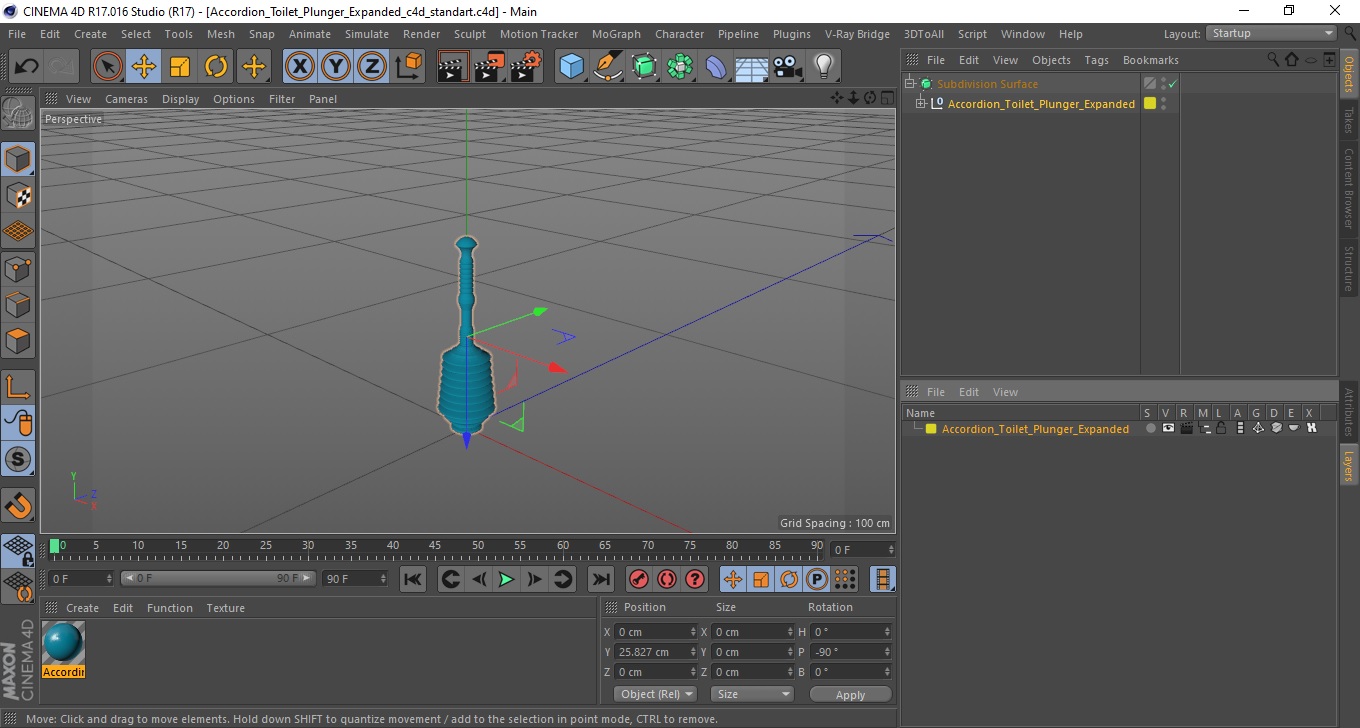Image resolution: width=1360 pixels, height=728 pixels.
Task: Toggle layer render icon
Action: [1185, 428]
